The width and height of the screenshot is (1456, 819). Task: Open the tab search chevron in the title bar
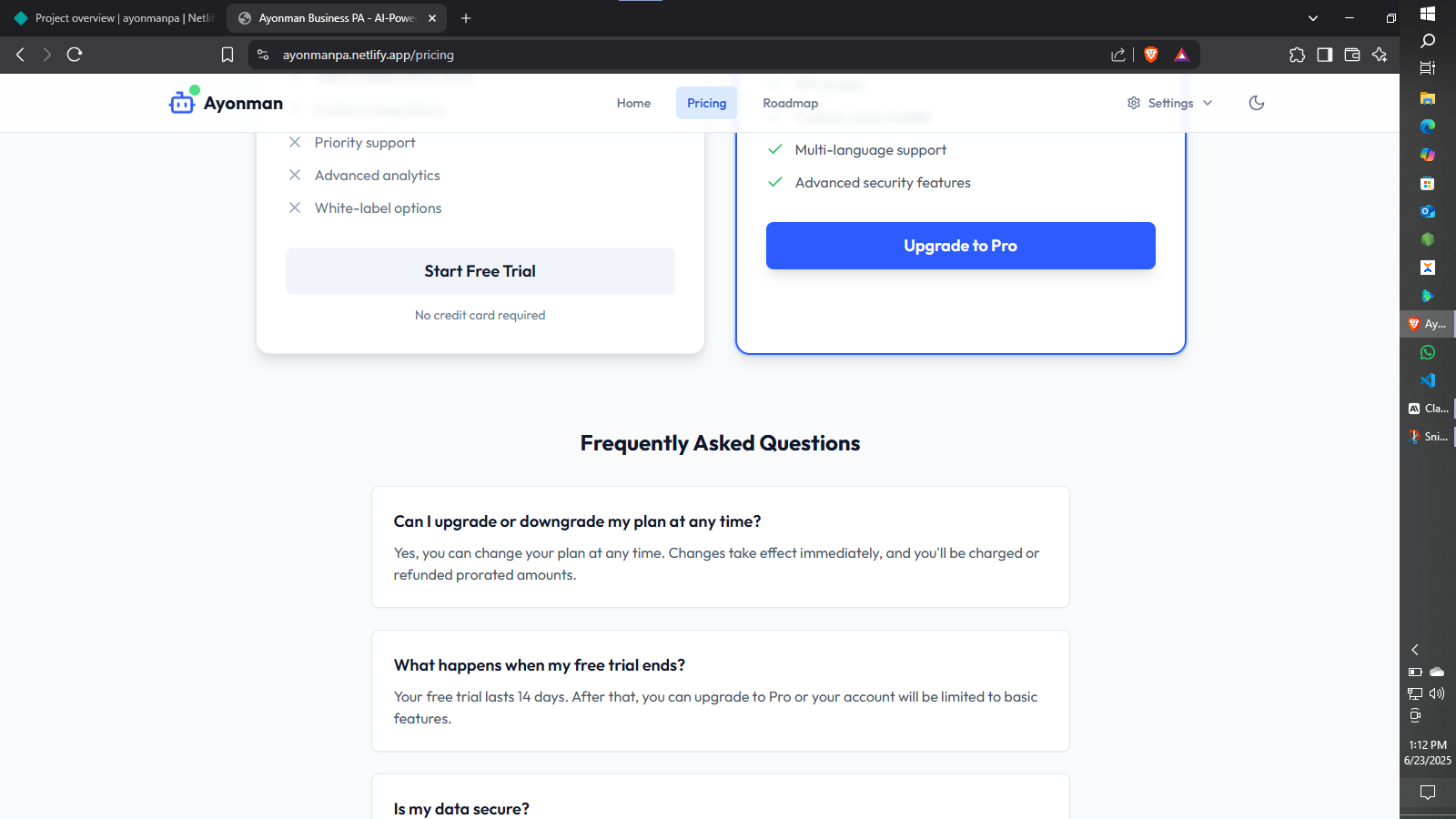tap(1313, 18)
